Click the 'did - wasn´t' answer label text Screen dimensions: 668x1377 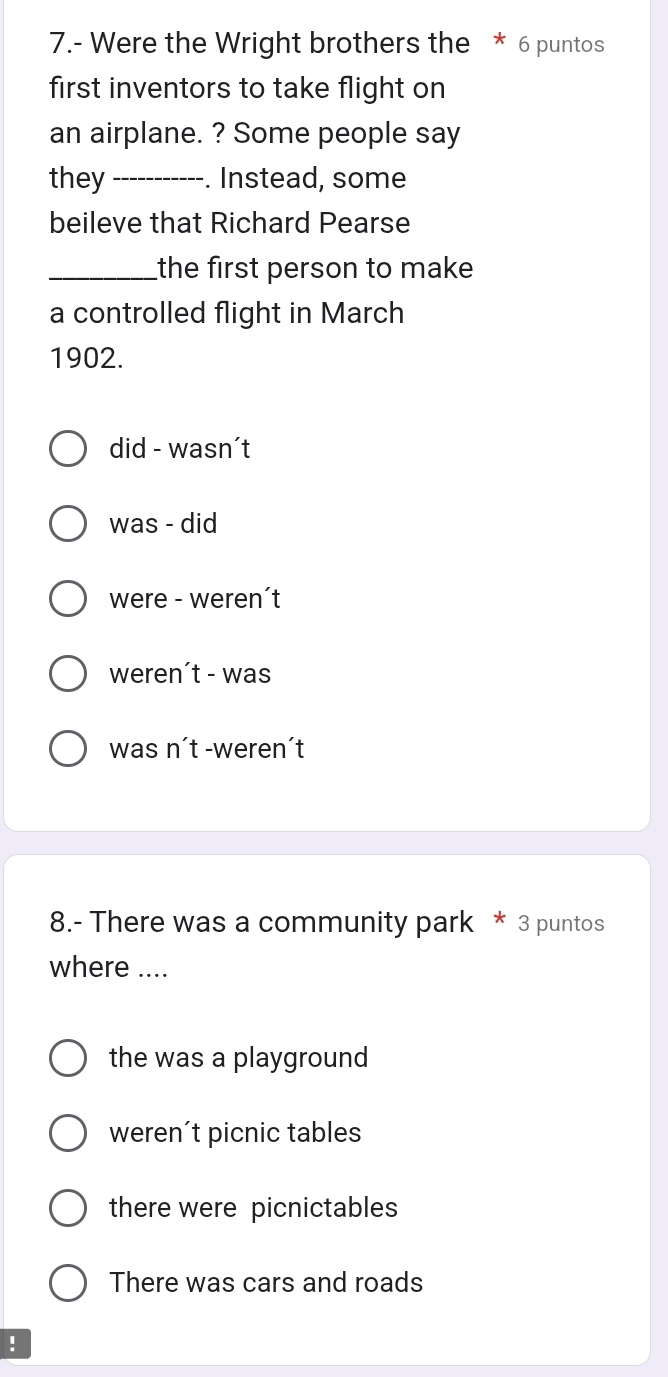click(180, 449)
